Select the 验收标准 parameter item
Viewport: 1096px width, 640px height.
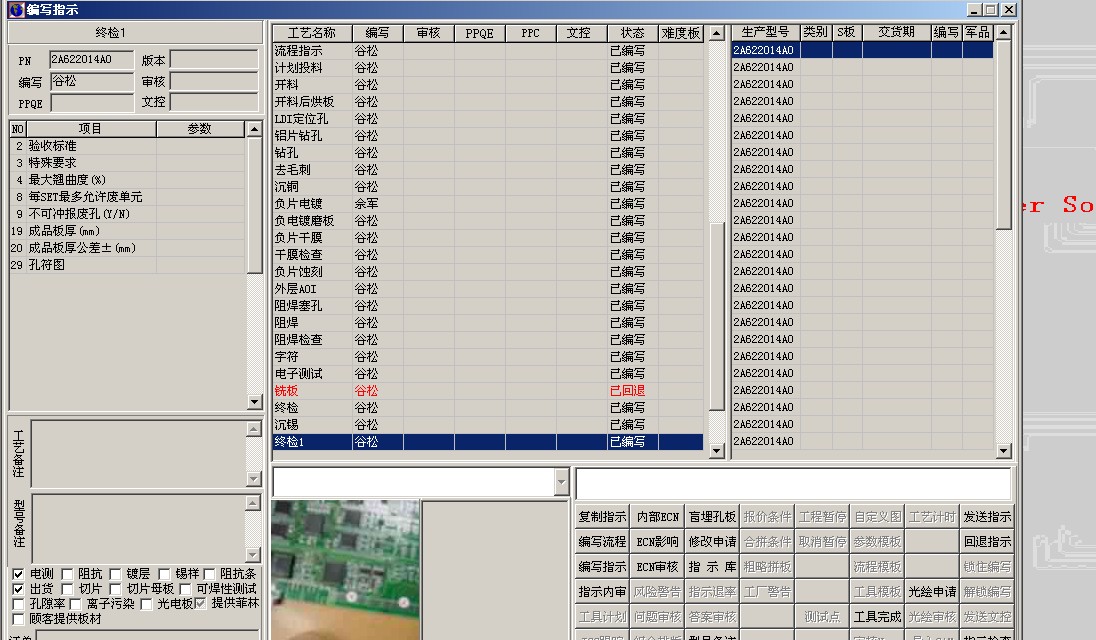point(127,146)
